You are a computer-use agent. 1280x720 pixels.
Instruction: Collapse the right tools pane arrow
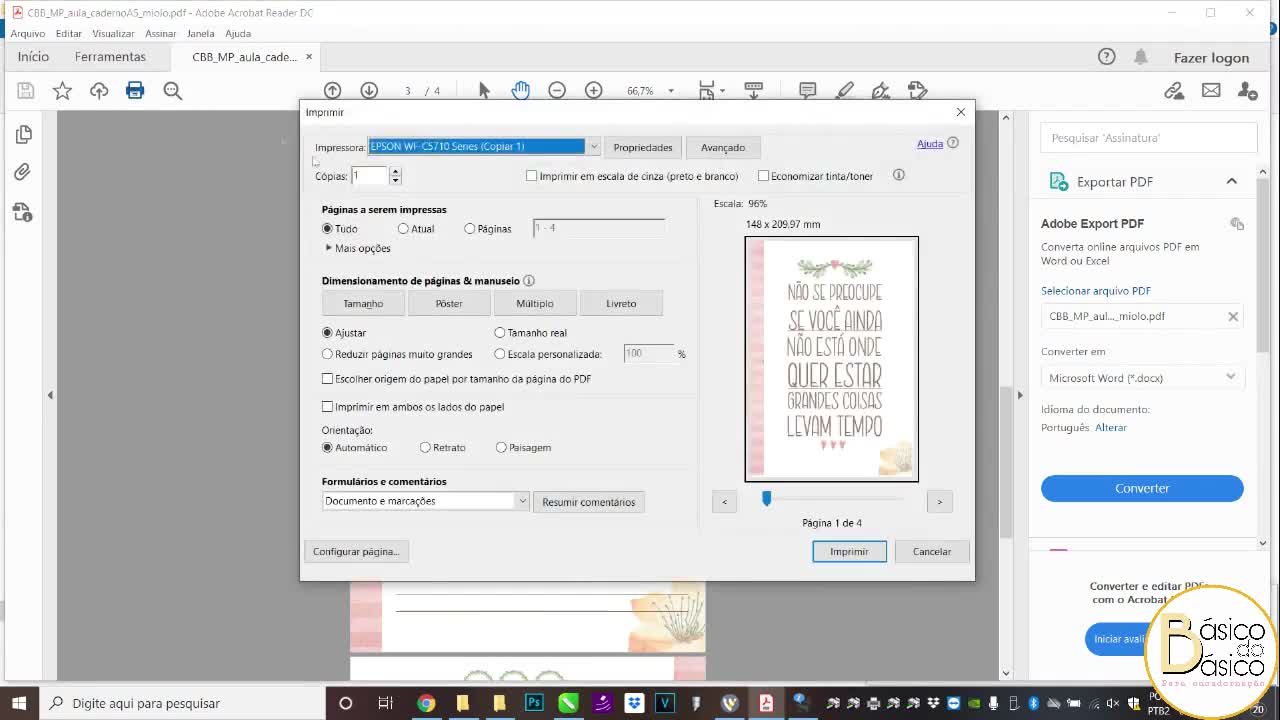pos(1020,395)
